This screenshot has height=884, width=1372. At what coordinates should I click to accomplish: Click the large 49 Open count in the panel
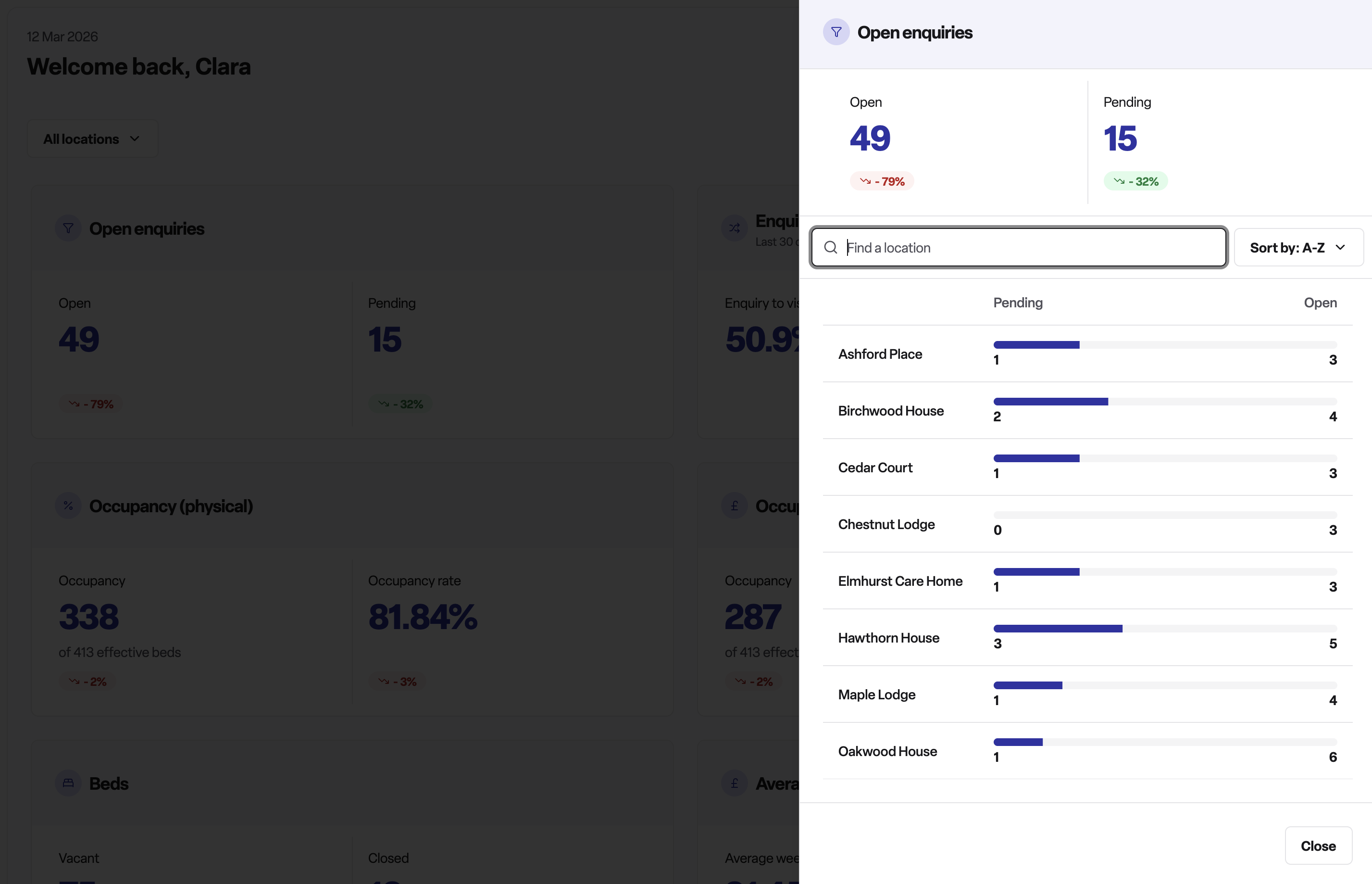870,139
